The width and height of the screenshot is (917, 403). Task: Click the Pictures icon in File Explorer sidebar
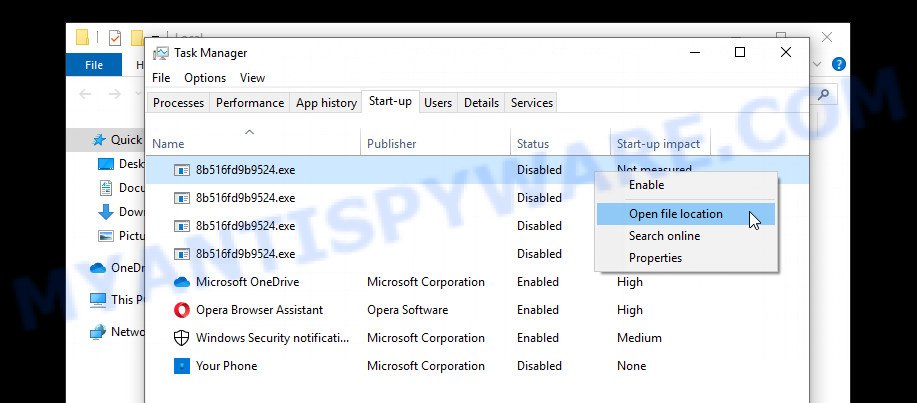tap(106, 236)
